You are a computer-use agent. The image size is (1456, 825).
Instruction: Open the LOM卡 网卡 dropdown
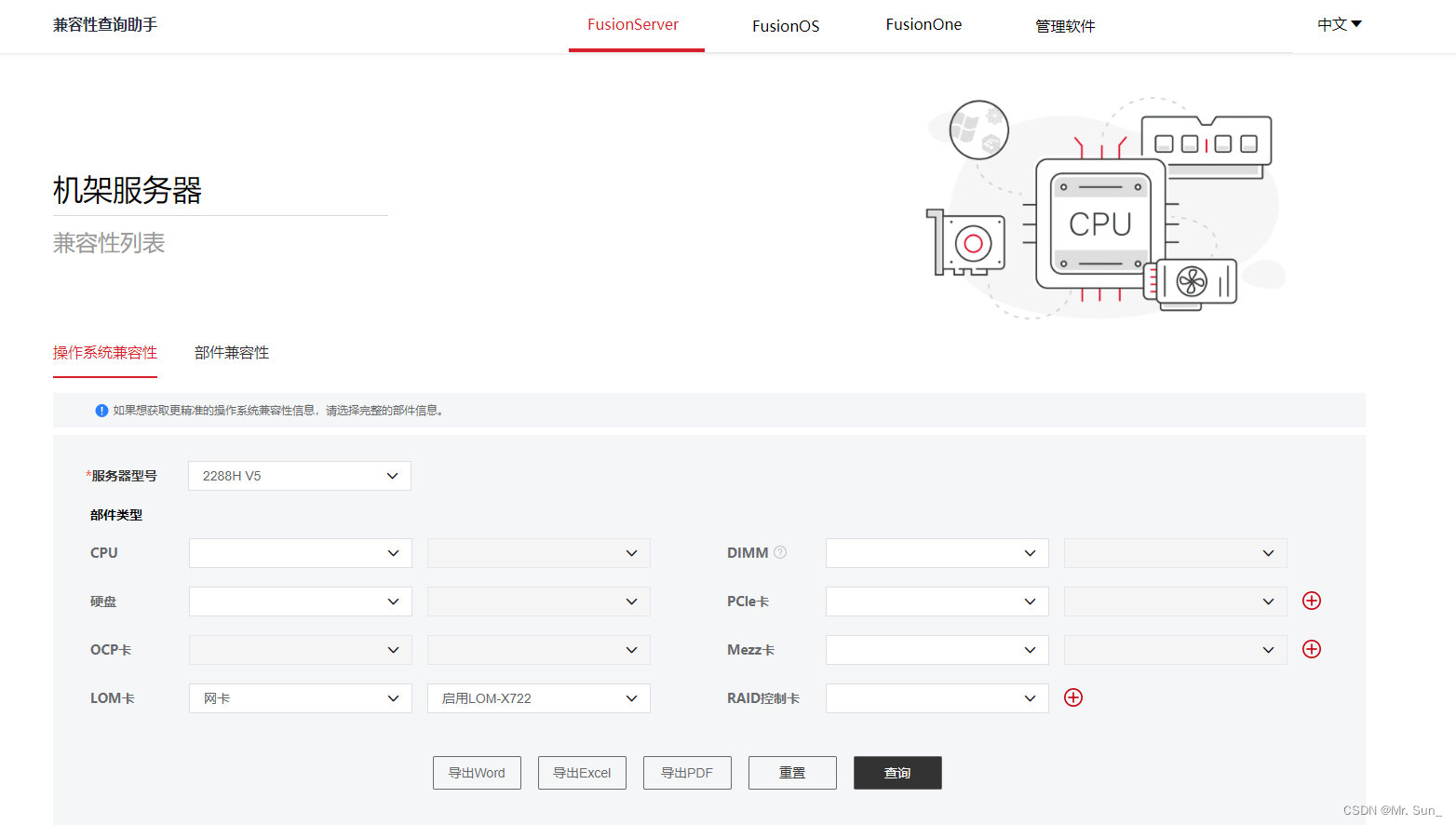pyautogui.click(x=301, y=698)
